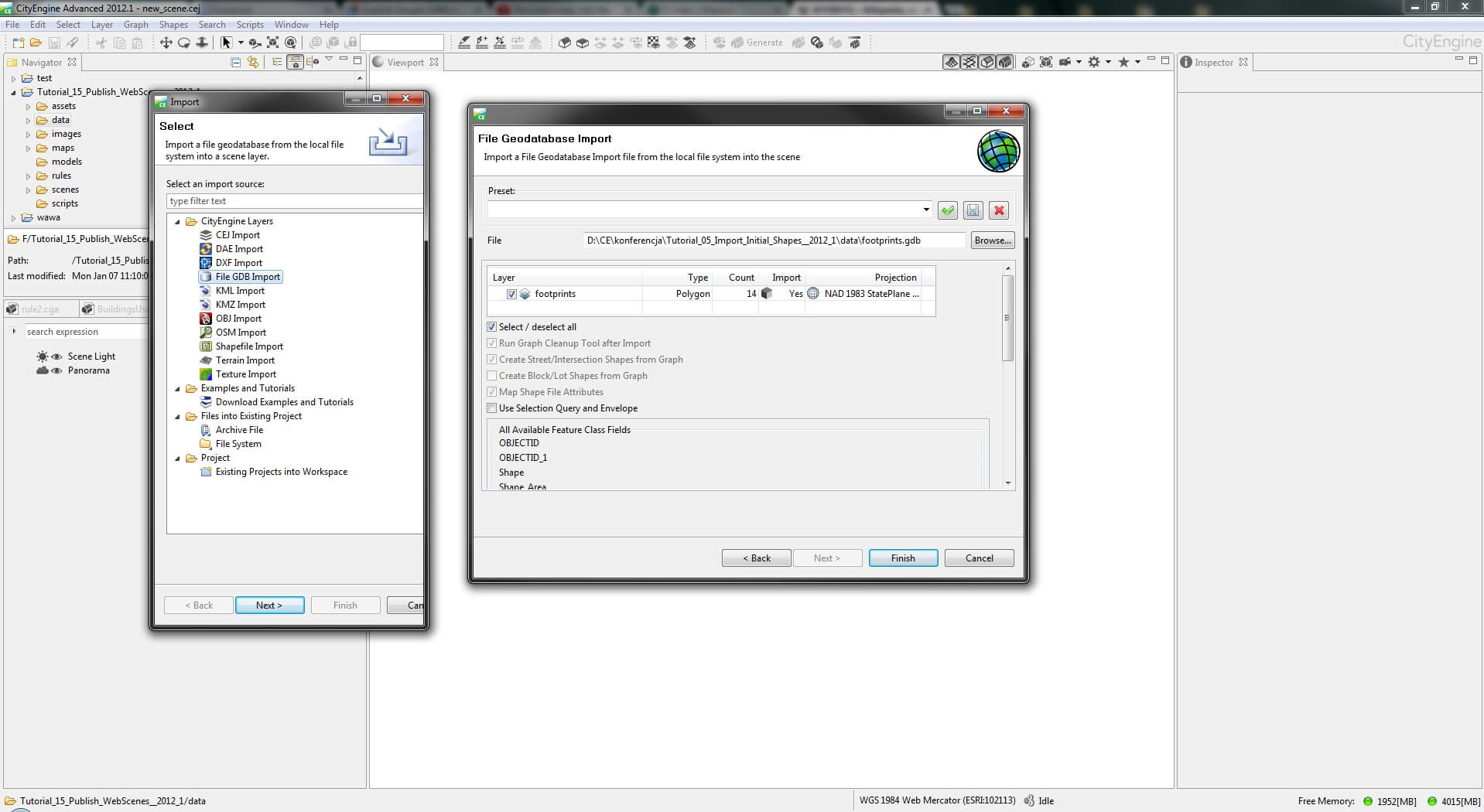1484x812 pixels.
Task: Collapse the CityEngine Layers tree node
Action: point(177,222)
